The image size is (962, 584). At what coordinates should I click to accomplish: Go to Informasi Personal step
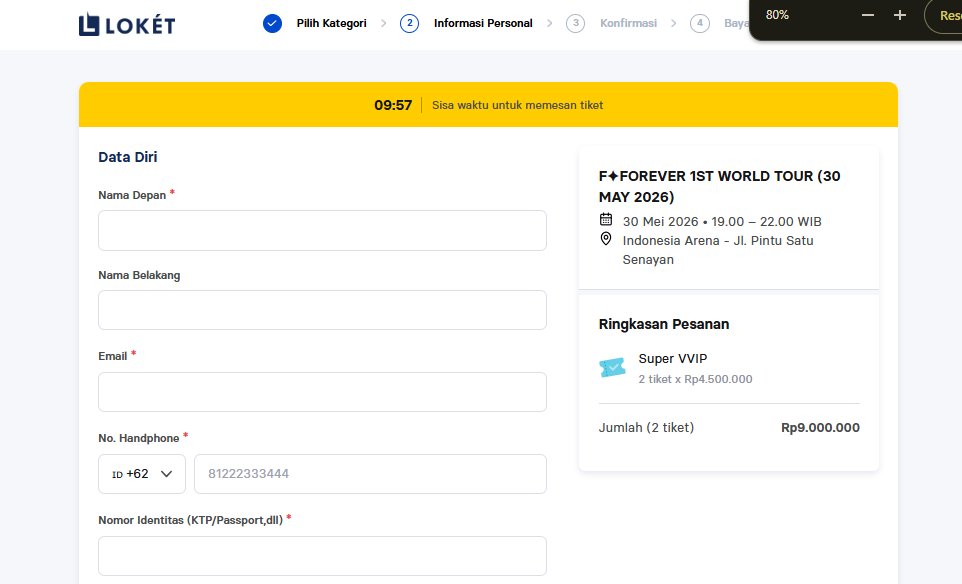pos(483,23)
